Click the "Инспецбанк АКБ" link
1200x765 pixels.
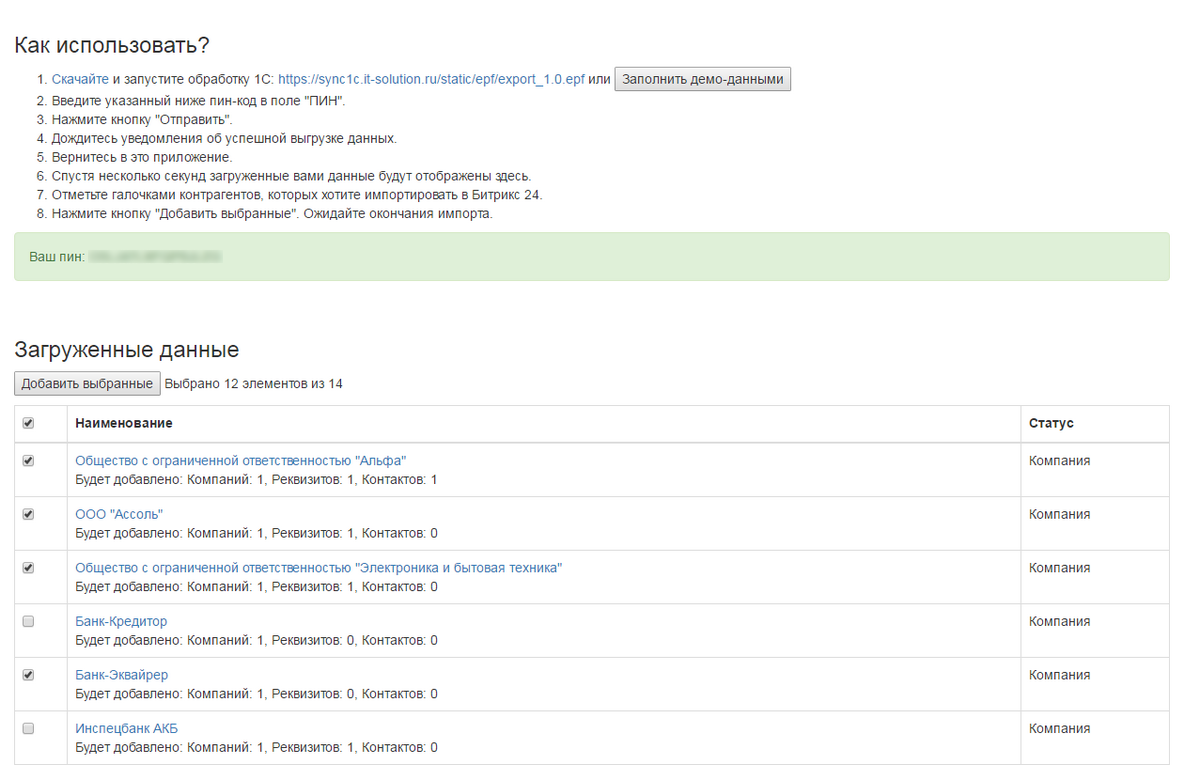pyautogui.click(x=126, y=729)
